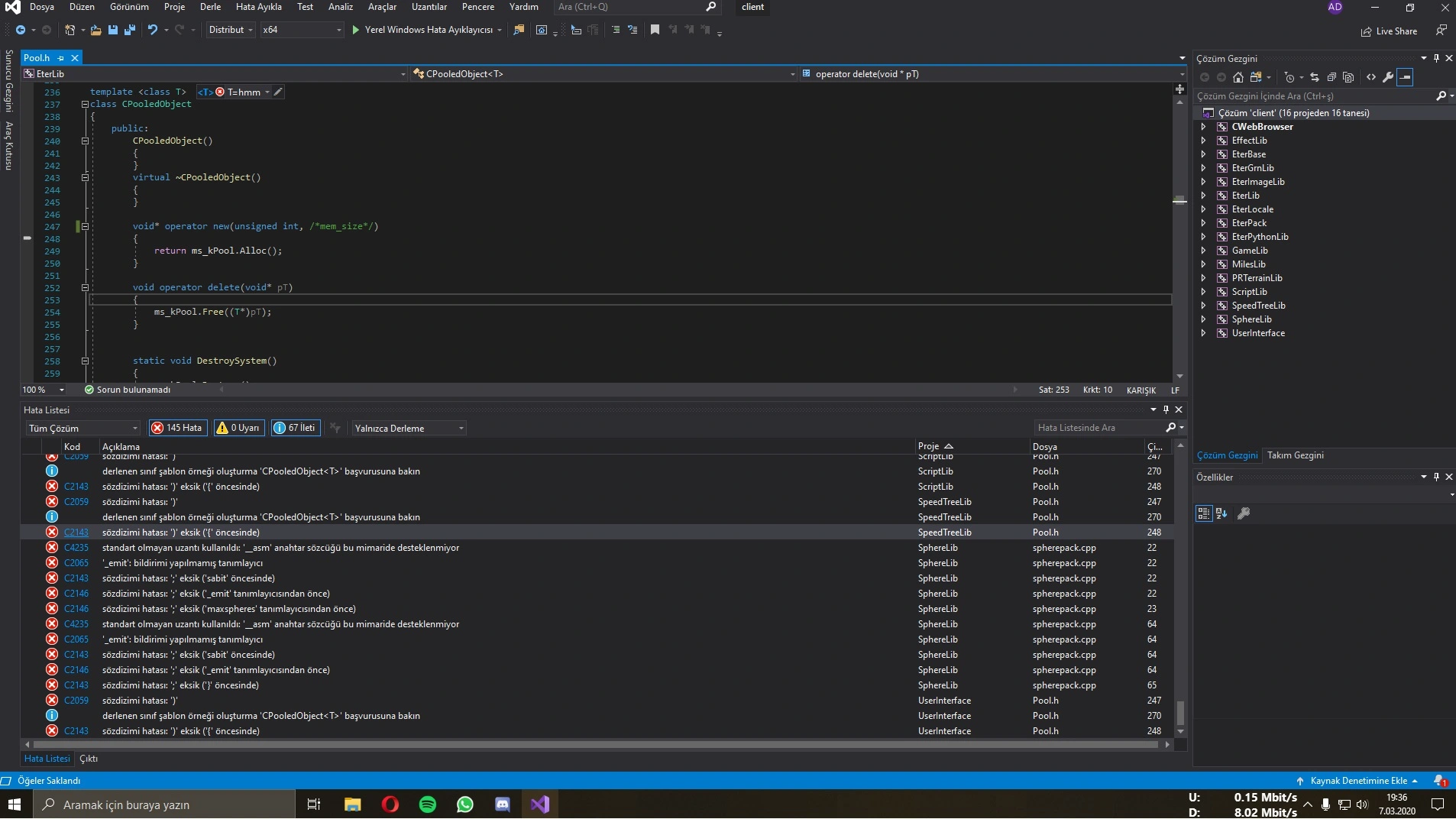Switch views using the folder icon in Çözüm Gezgini
Image resolution: width=1456 pixels, height=819 pixels.
pos(1256,77)
